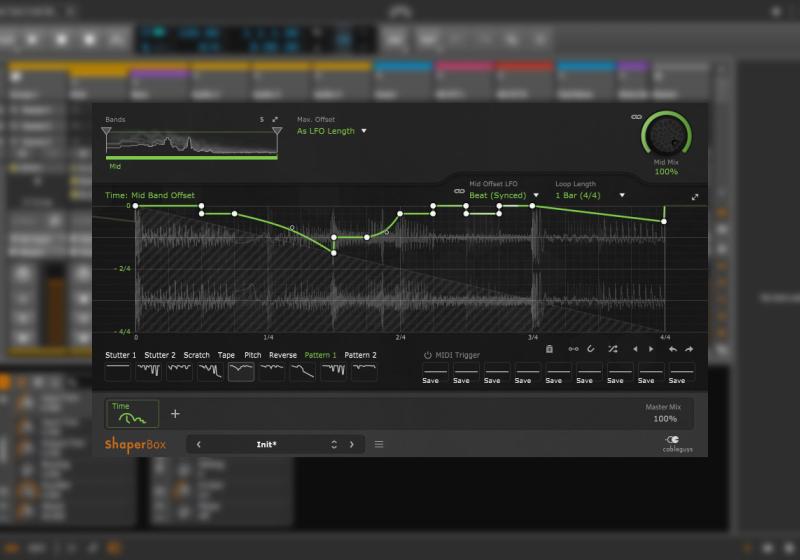The height and width of the screenshot is (560, 800).
Task: Open the Beat (Synced) LFO mode dropdown
Action: [504, 196]
